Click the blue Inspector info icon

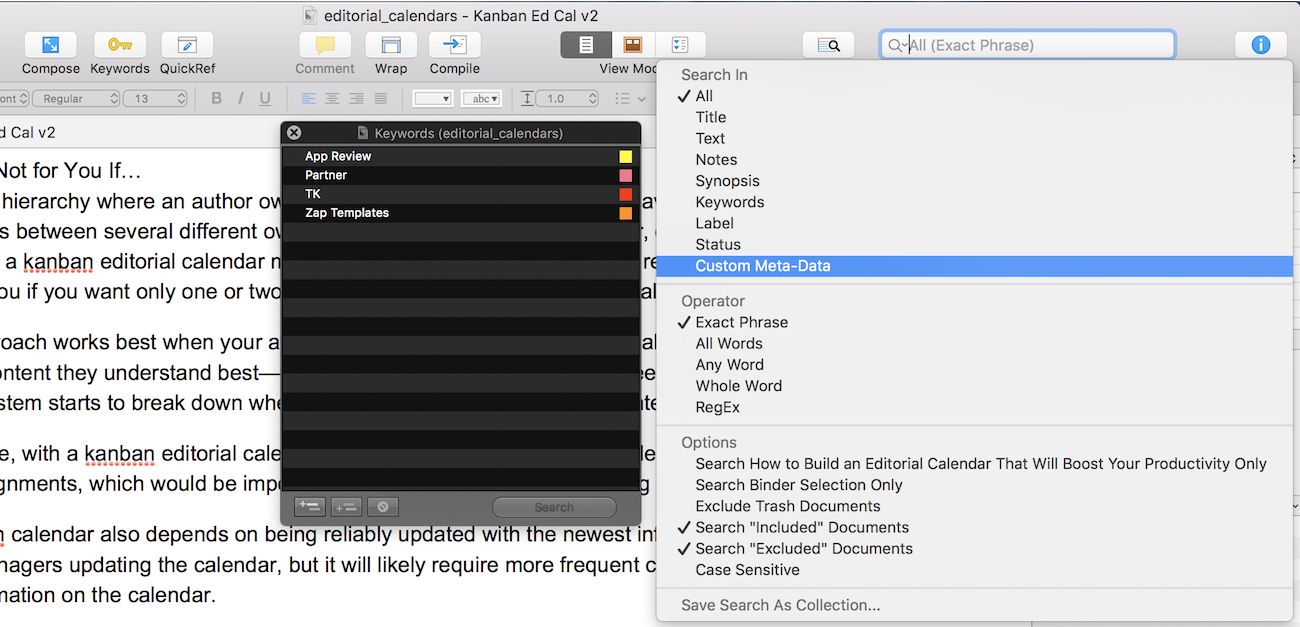pos(1260,45)
